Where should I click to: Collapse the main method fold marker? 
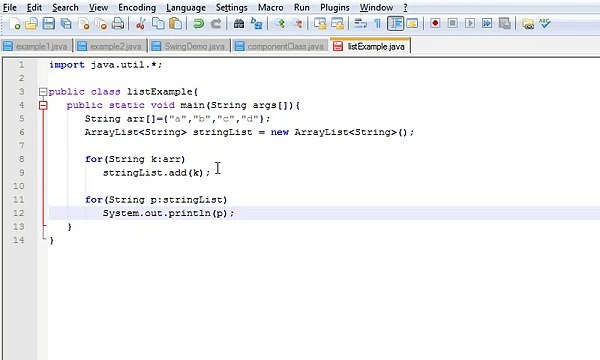43,105
